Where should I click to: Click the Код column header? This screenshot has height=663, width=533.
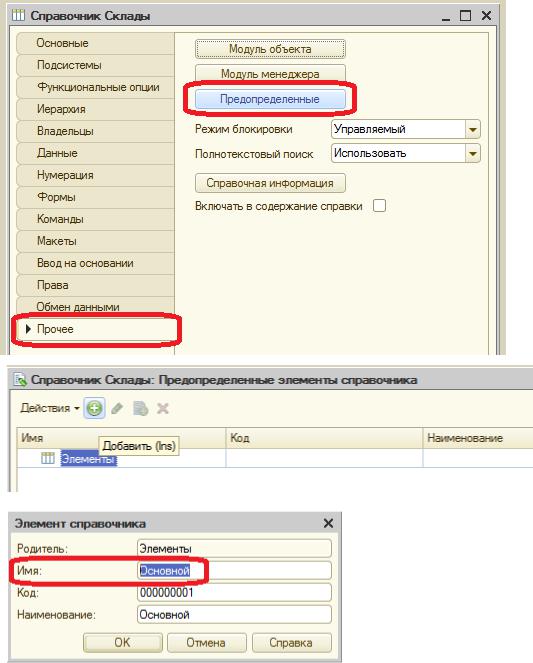pos(324,438)
